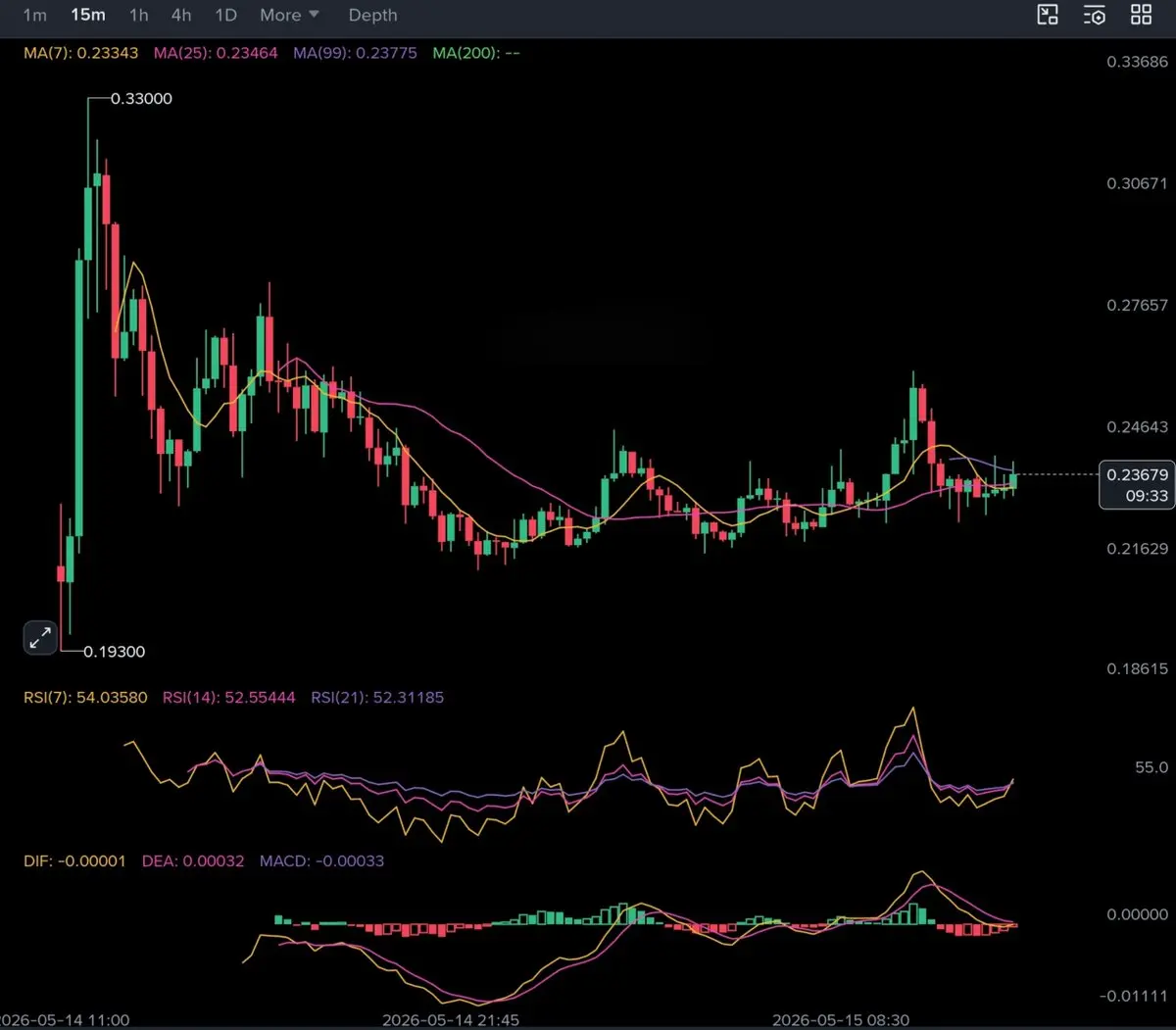This screenshot has width=1176, height=1030.
Task: Choose the 4h interval
Action: pos(181,15)
